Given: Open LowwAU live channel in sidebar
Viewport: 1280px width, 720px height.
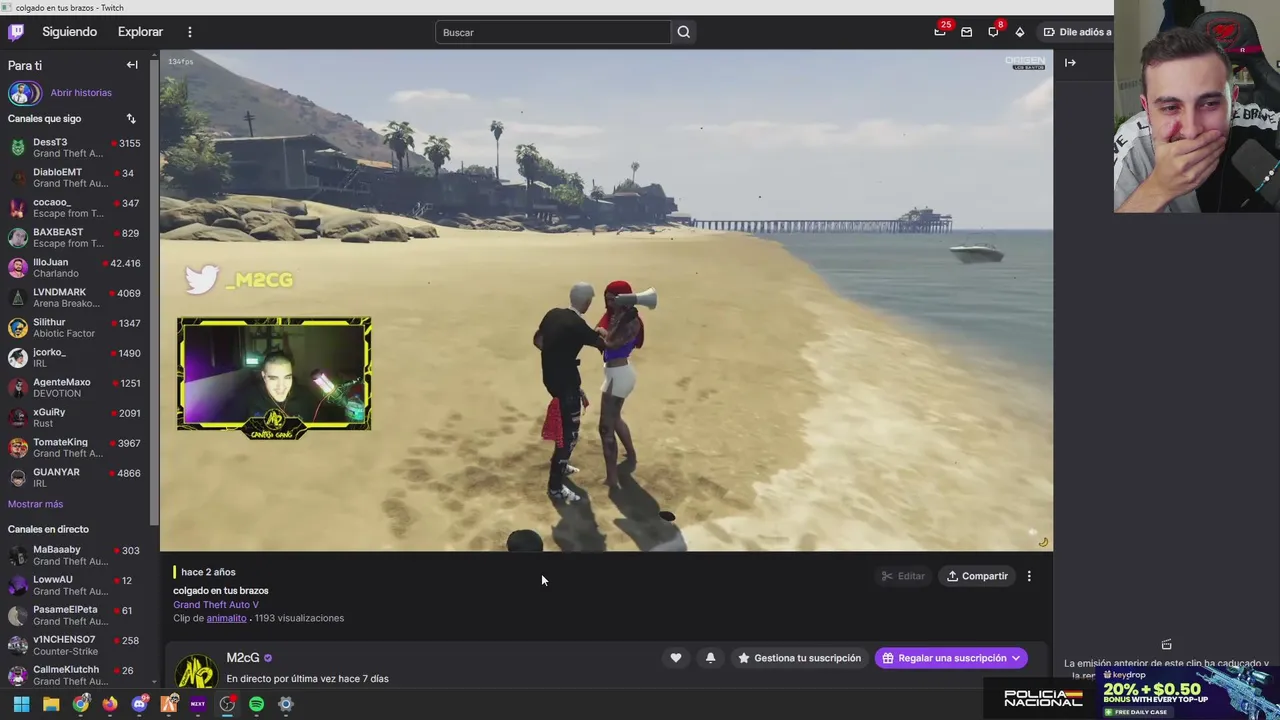Looking at the screenshot, I should pos(75,585).
